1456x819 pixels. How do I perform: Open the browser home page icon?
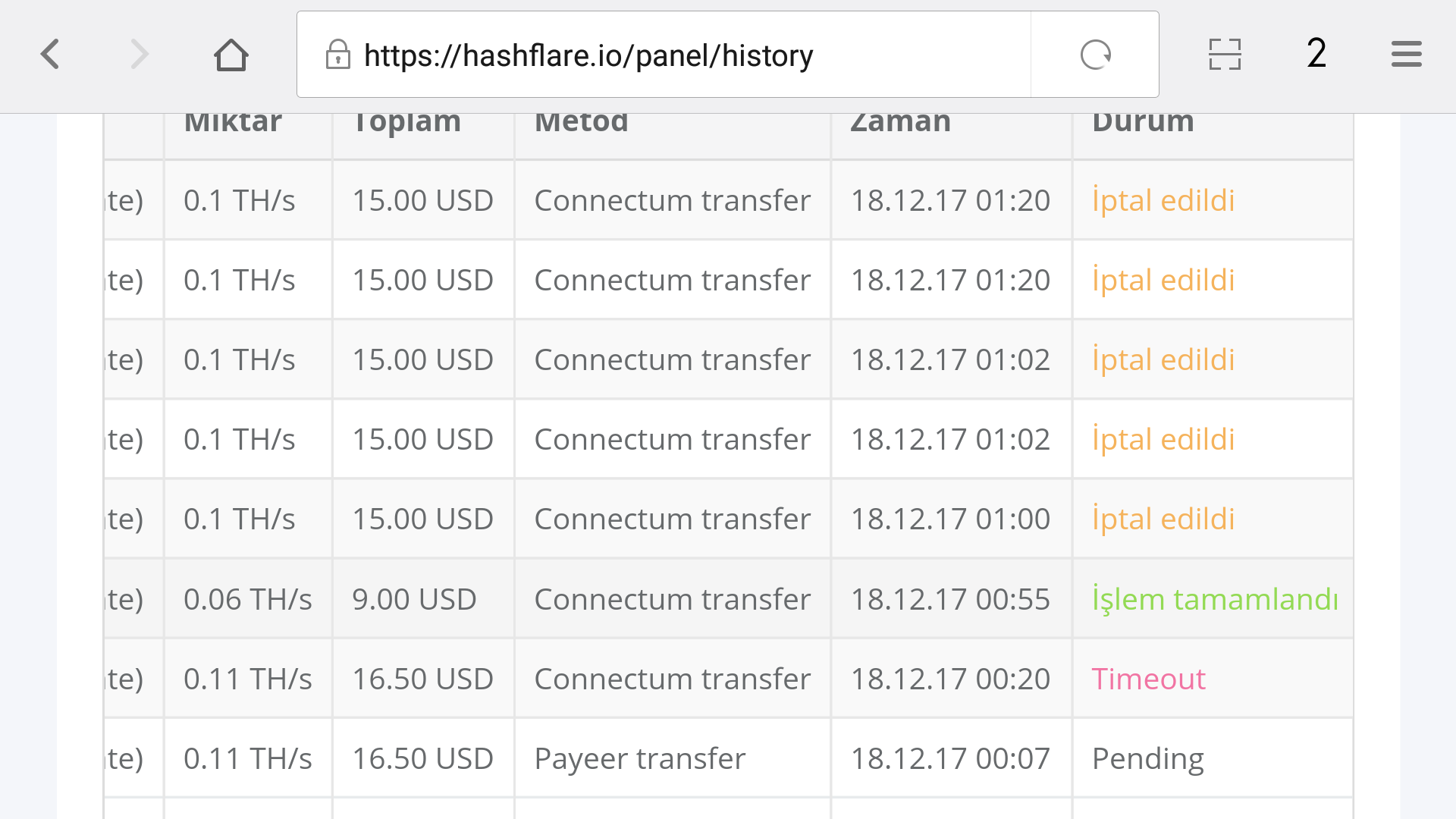231,55
